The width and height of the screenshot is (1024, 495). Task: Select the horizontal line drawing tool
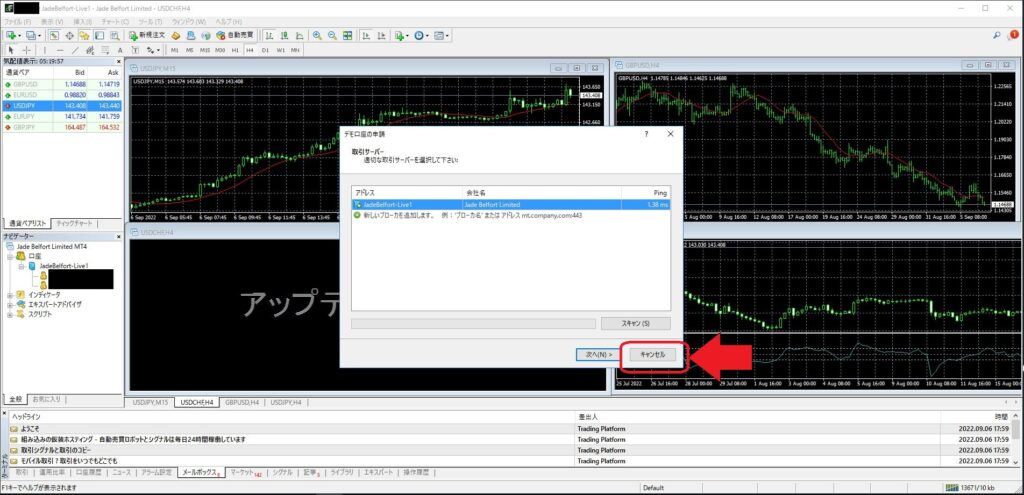tap(60, 50)
